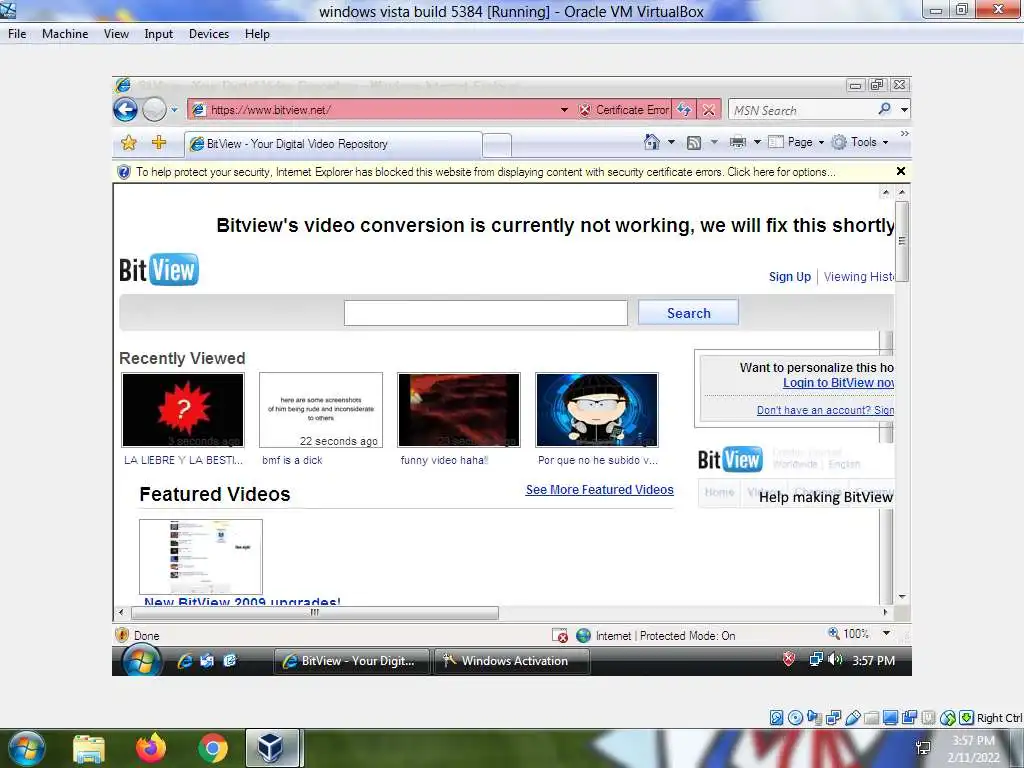The height and width of the screenshot is (768, 1024).
Task: Open the recent pages dropdown arrow
Action: pyautogui.click(x=174, y=110)
